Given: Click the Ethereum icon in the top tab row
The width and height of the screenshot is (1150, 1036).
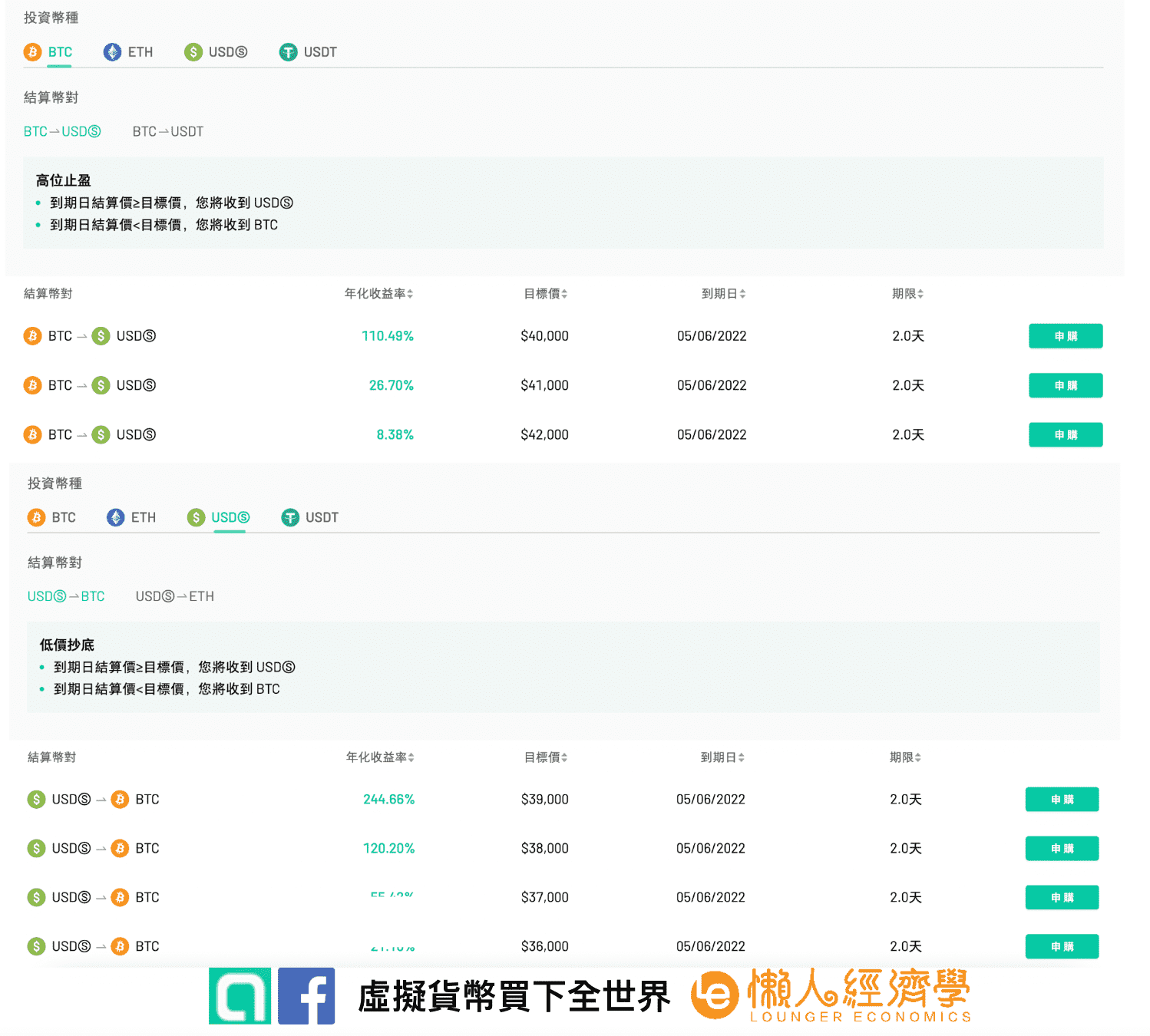Looking at the screenshot, I should pos(112,52).
